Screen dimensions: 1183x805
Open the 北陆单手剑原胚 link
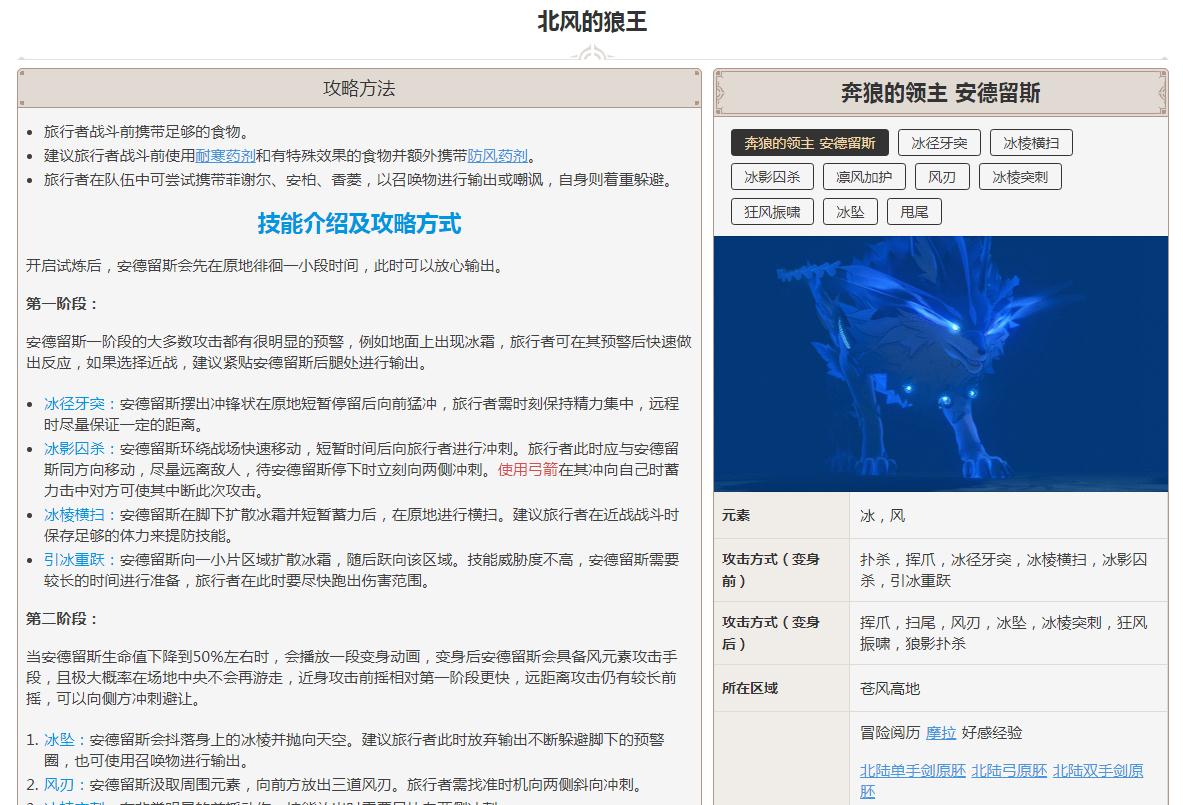click(913, 770)
